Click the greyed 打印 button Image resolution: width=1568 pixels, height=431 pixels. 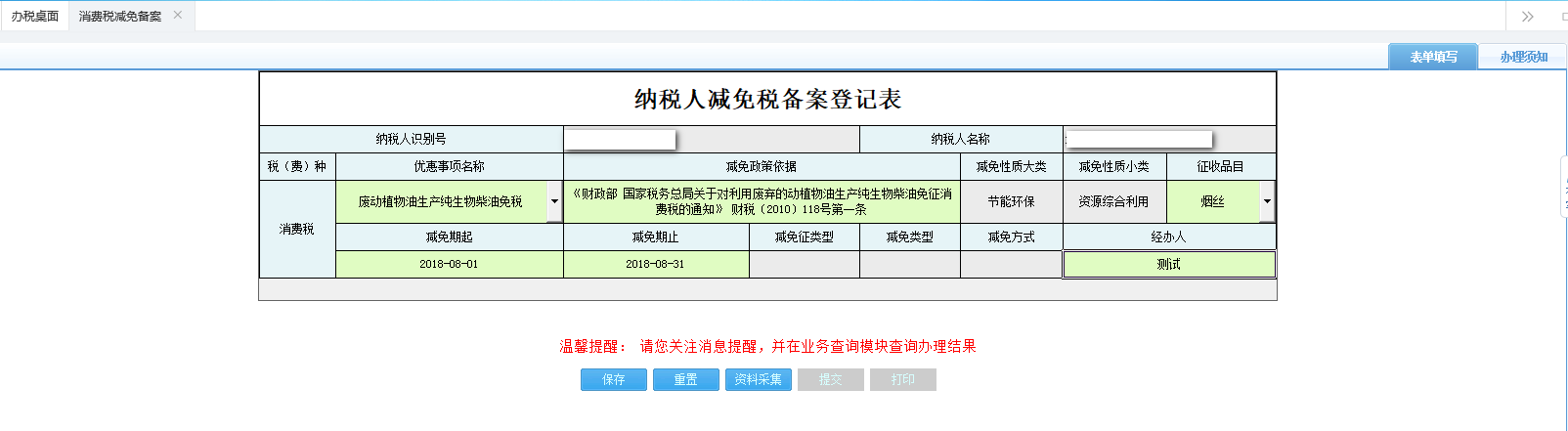point(903,379)
